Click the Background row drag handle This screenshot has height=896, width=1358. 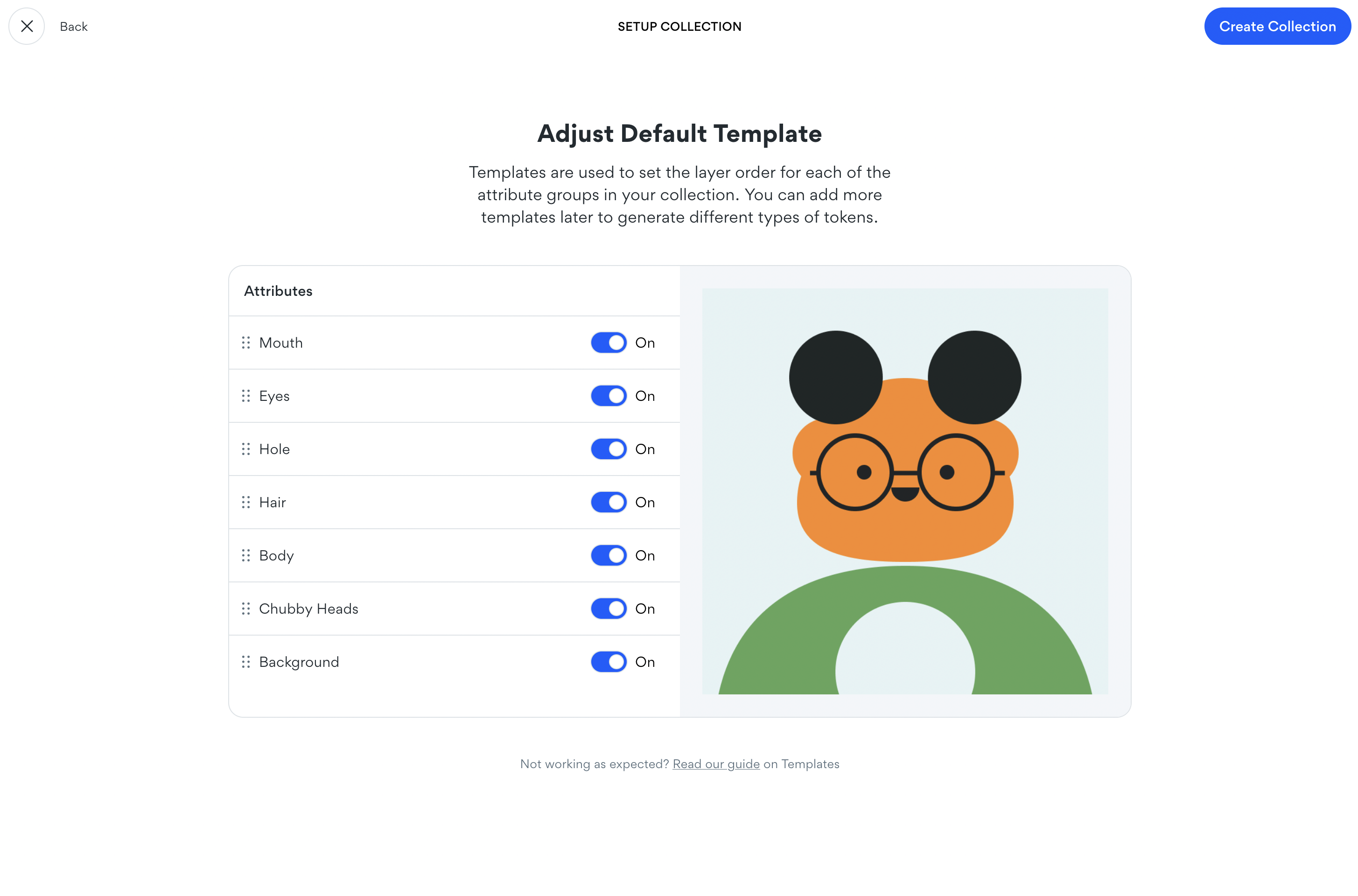[245, 661]
